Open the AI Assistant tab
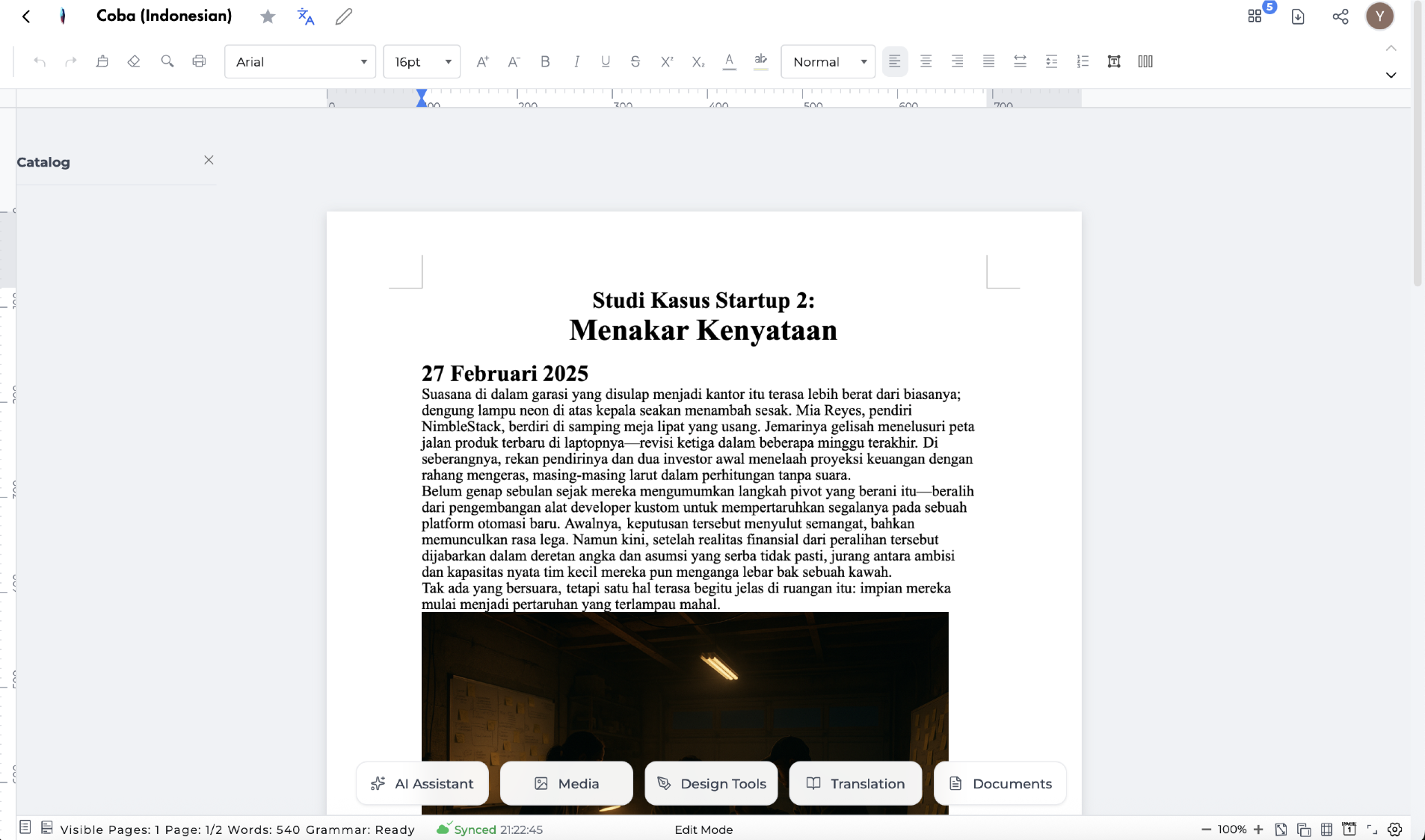1425x840 pixels. coord(422,783)
